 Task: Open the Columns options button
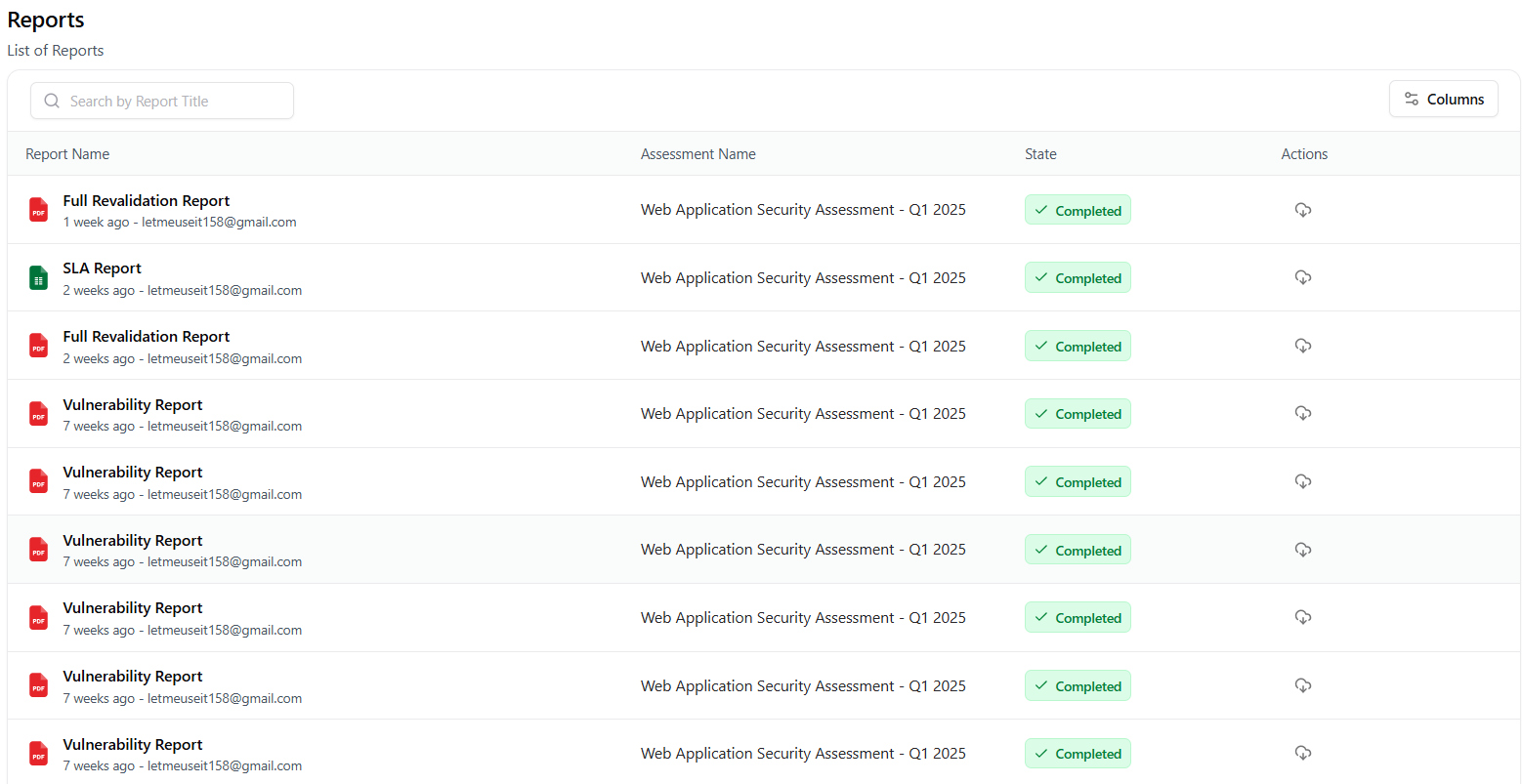coord(1443,99)
